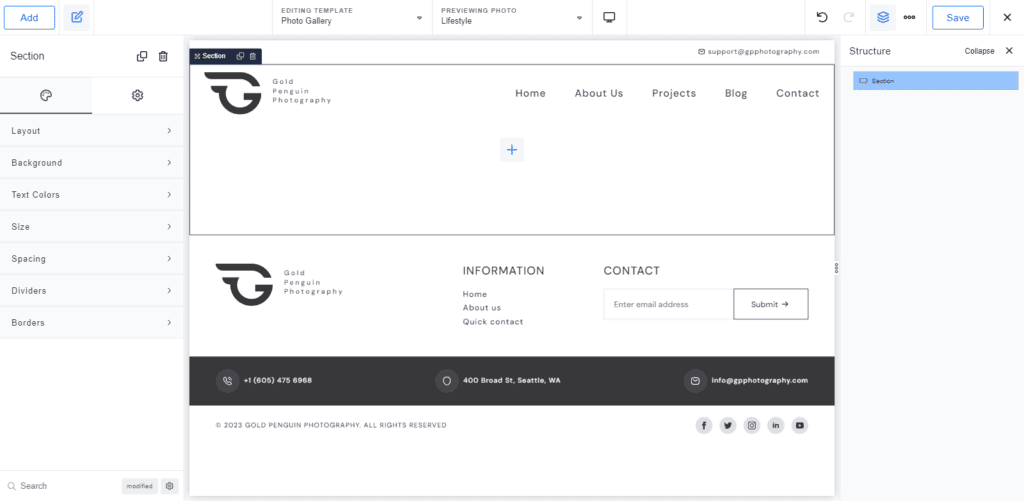Click the Add button

coord(29,17)
